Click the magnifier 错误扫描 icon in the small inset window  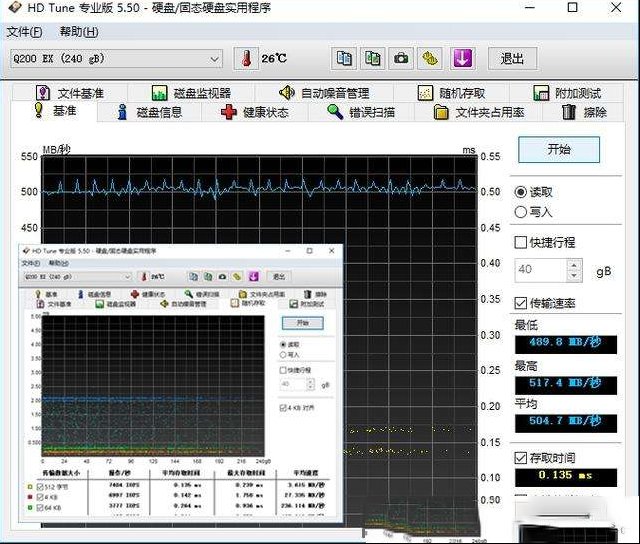tap(188, 294)
